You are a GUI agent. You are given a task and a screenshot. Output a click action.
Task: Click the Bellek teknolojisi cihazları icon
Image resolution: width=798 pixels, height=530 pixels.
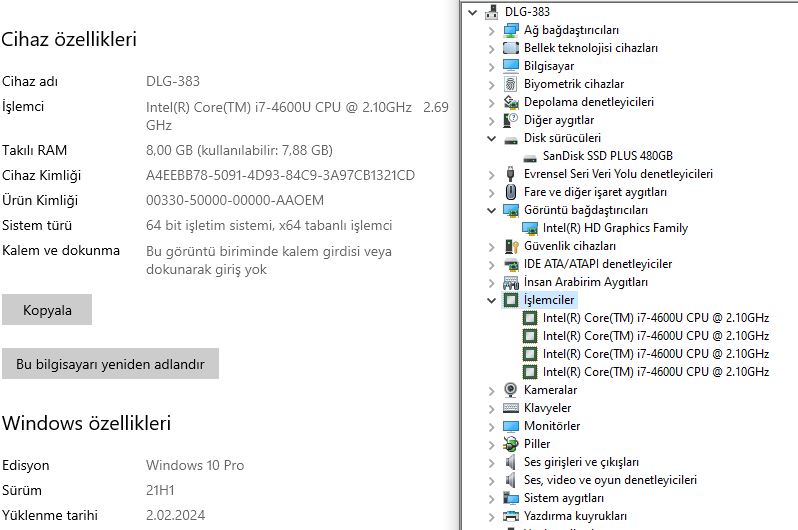click(x=510, y=48)
